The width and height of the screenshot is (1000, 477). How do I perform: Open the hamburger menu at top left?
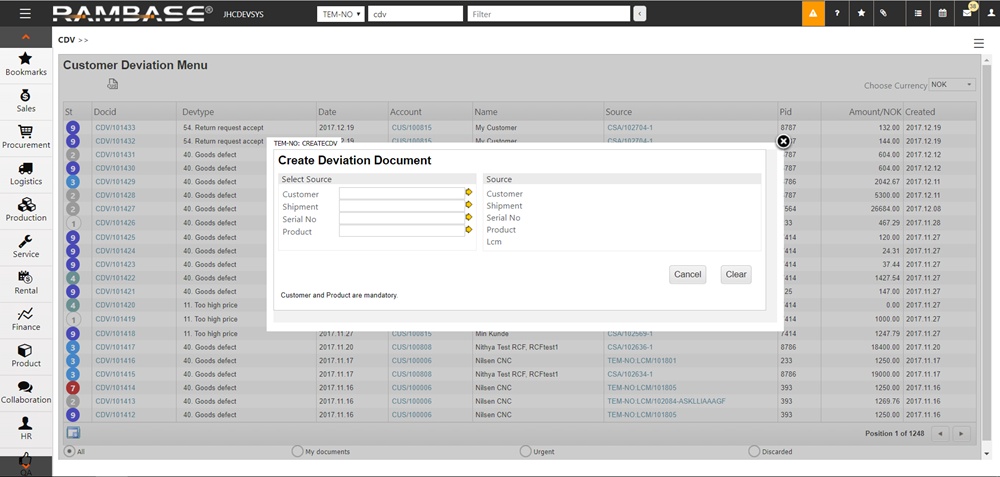pos(25,14)
